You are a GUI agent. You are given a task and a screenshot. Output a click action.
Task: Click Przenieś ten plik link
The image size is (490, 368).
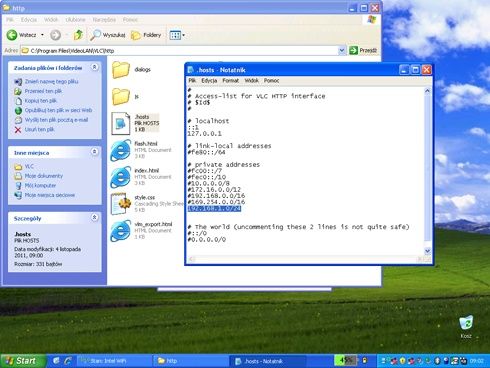point(43,91)
